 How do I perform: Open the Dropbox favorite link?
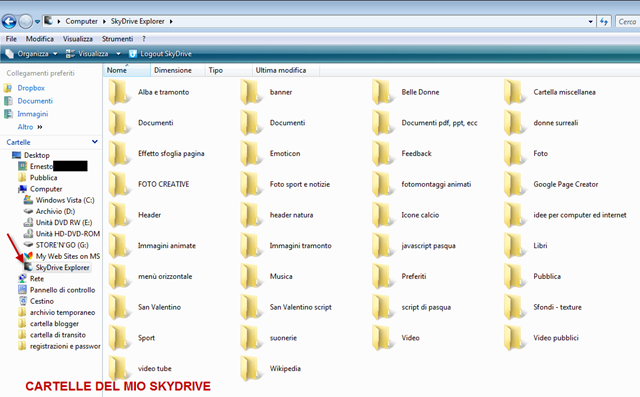click(x=31, y=88)
